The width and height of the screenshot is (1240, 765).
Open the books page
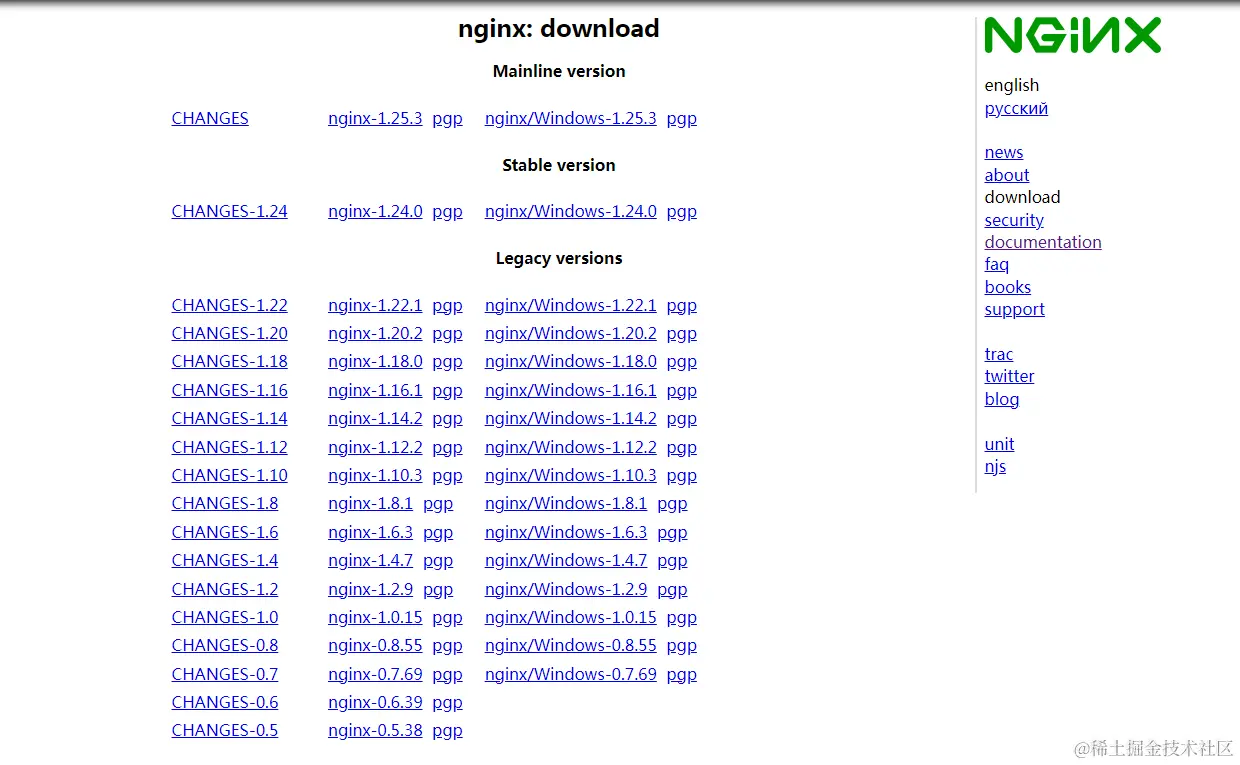pyautogui.click(x=1008, y=287)
